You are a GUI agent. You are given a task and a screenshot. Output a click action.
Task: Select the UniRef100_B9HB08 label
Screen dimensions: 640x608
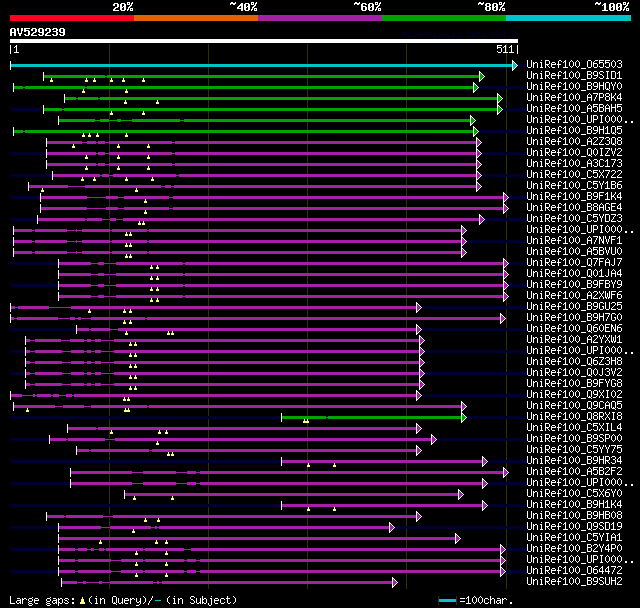(574, 516)
